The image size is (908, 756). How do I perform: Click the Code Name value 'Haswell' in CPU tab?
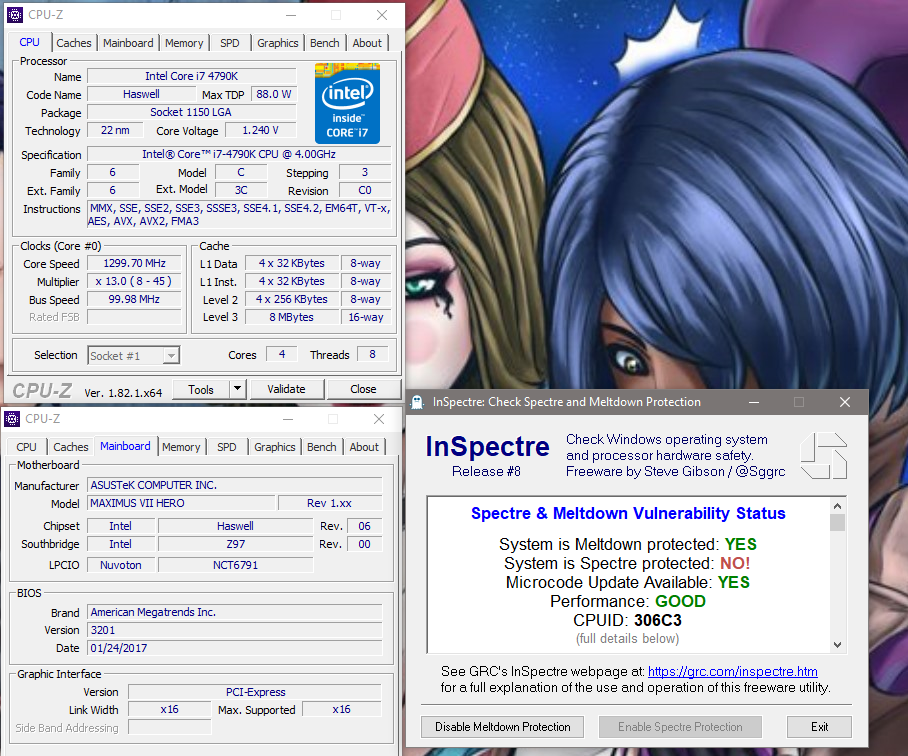[141, 94]
